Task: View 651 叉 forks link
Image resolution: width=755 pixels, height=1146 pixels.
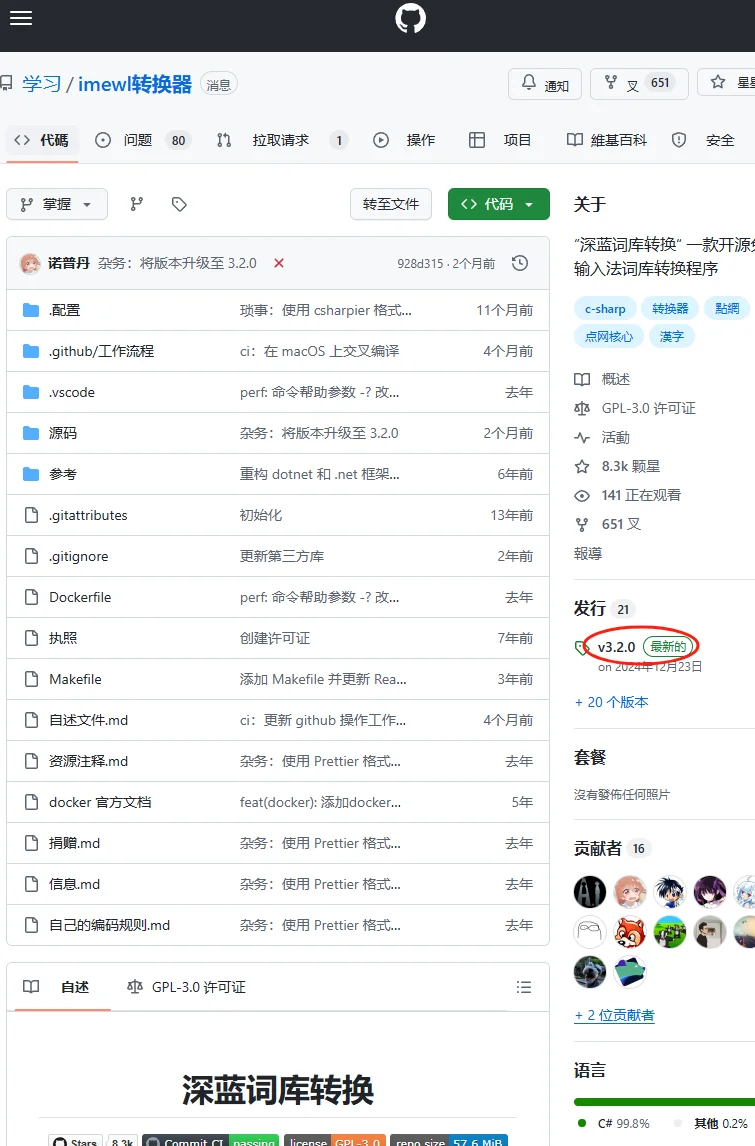Action: click(x=608, y=524)
